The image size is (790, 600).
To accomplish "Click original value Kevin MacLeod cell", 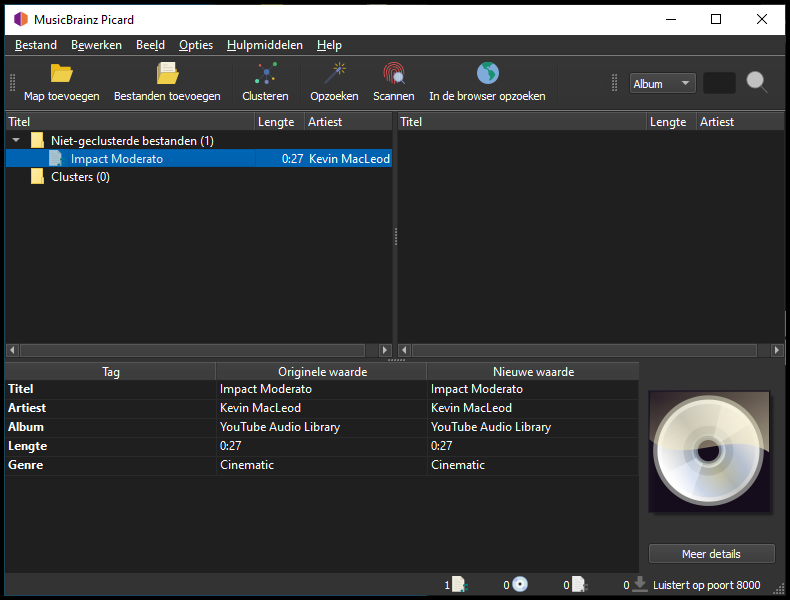I will coord(321,408).
